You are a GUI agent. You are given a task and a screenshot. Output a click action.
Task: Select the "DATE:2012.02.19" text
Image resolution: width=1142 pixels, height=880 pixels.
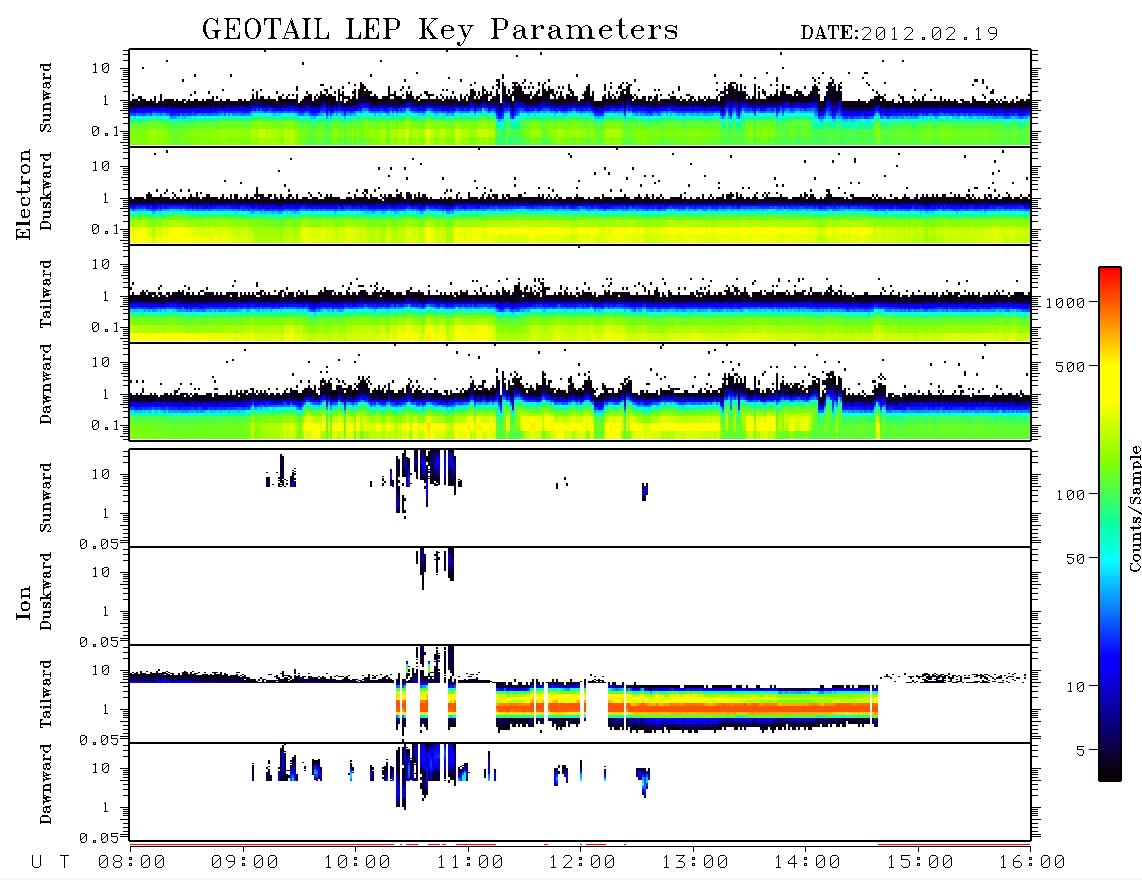[899, 34]
